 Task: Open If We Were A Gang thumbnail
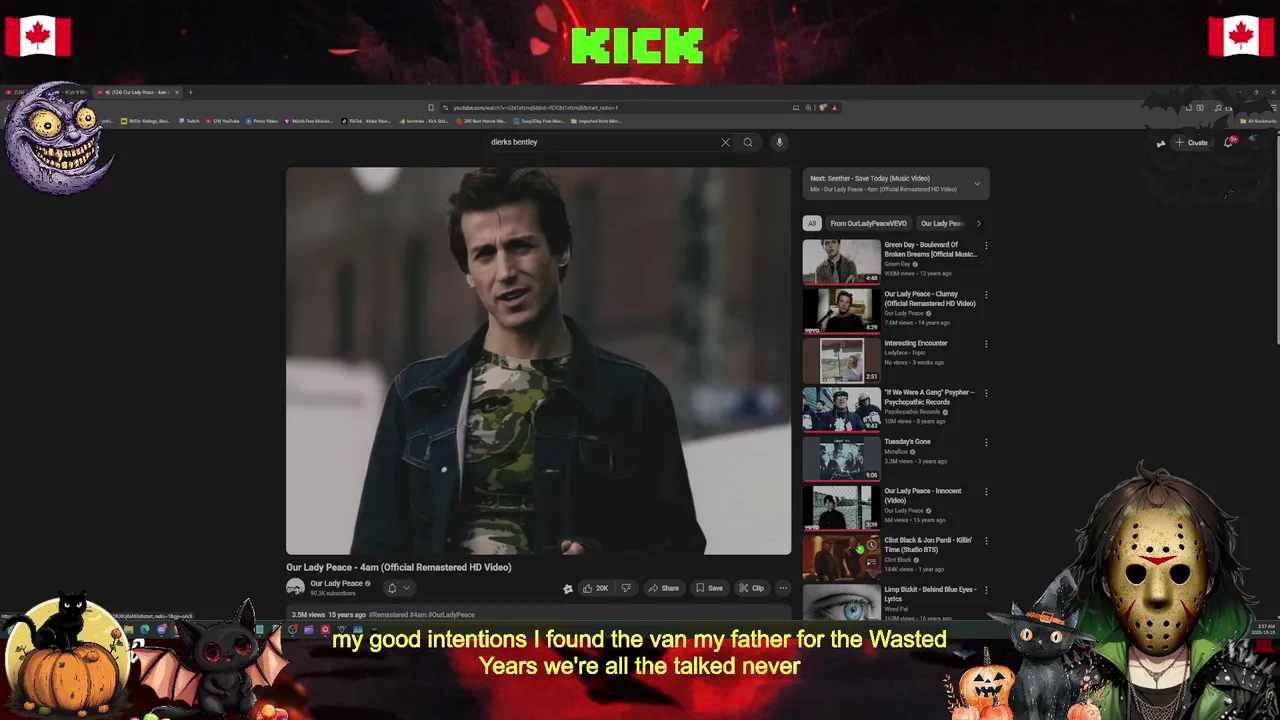[841, 409]
